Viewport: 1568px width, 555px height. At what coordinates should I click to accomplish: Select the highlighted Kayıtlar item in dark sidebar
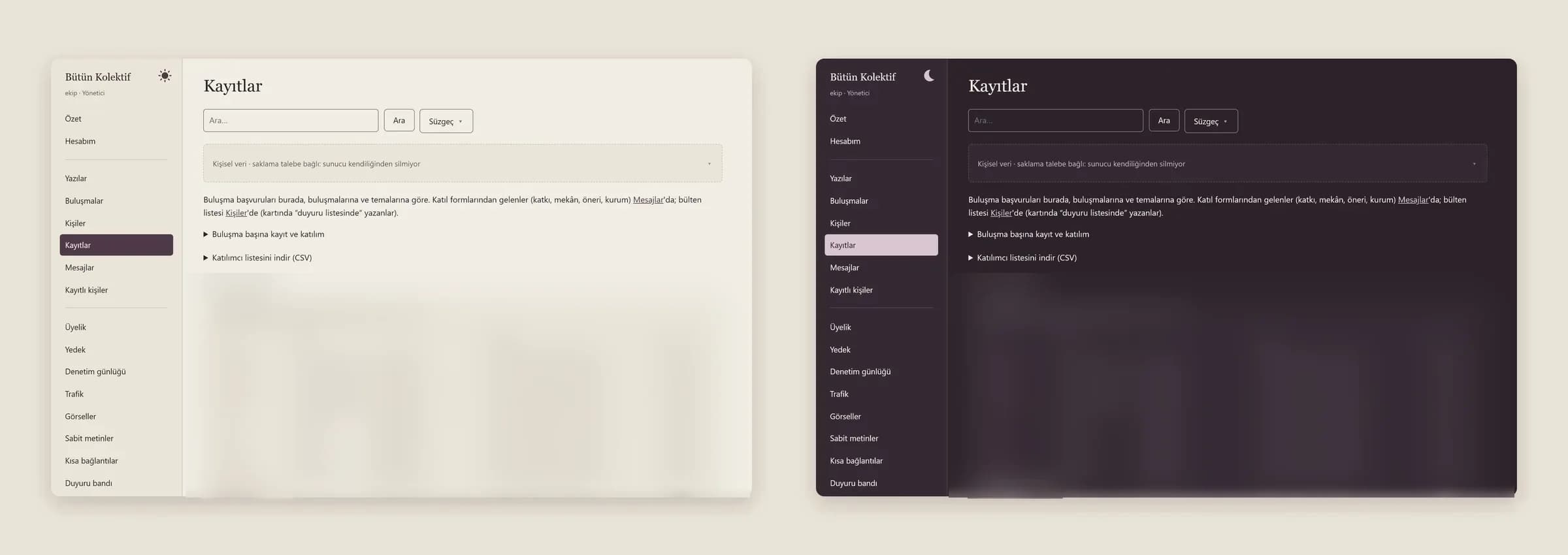pos(881,245)
